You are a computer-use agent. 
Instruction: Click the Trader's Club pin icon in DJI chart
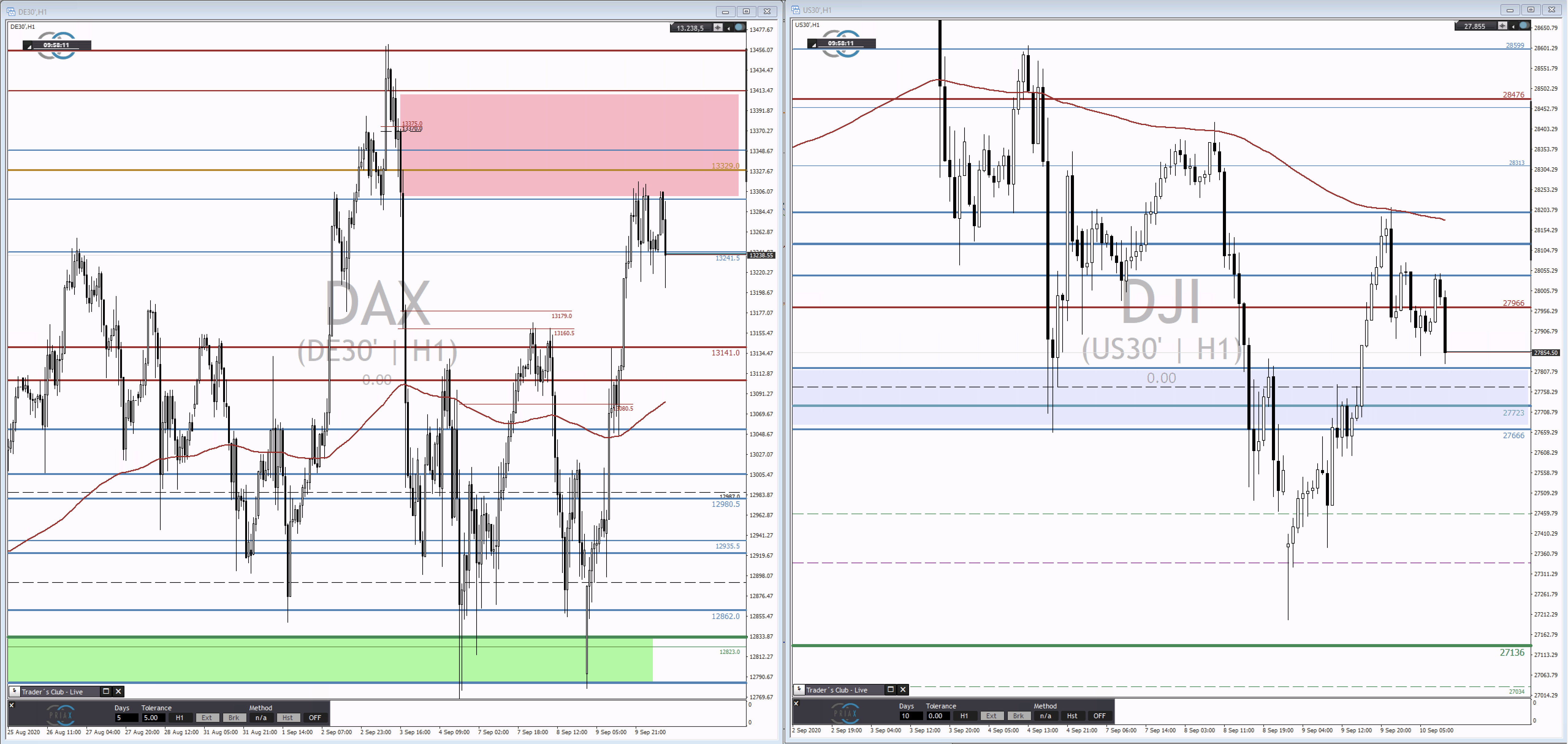799,690
